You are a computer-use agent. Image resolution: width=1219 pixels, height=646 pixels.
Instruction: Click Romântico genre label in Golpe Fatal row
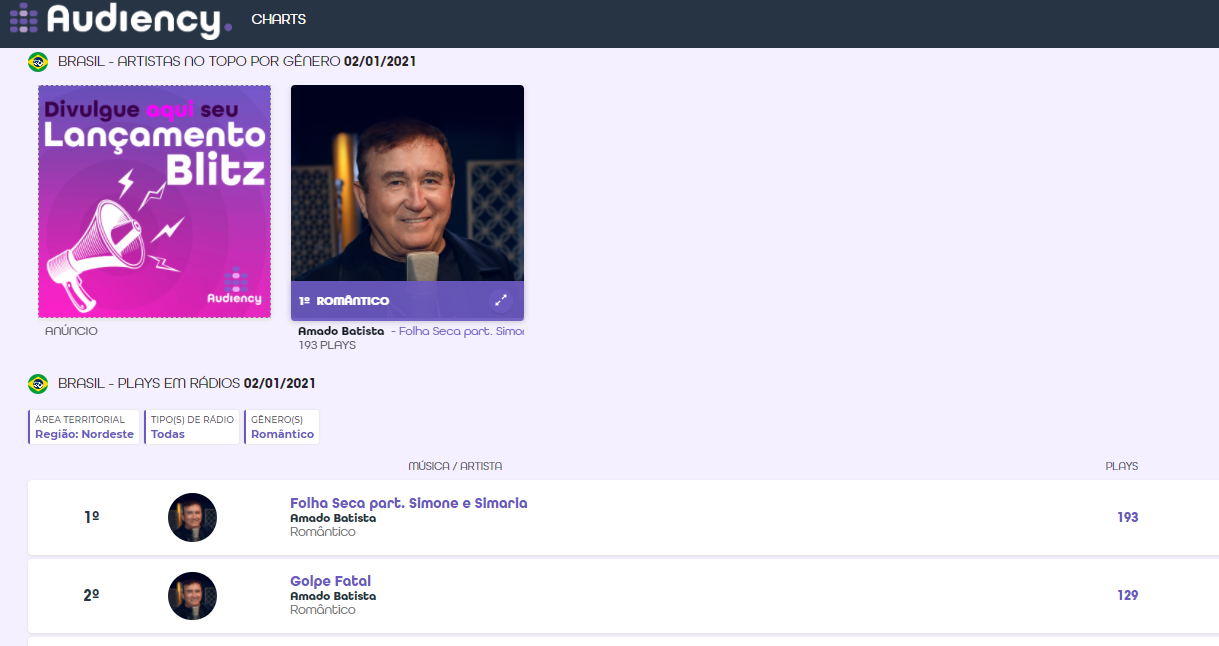[323, 610]
